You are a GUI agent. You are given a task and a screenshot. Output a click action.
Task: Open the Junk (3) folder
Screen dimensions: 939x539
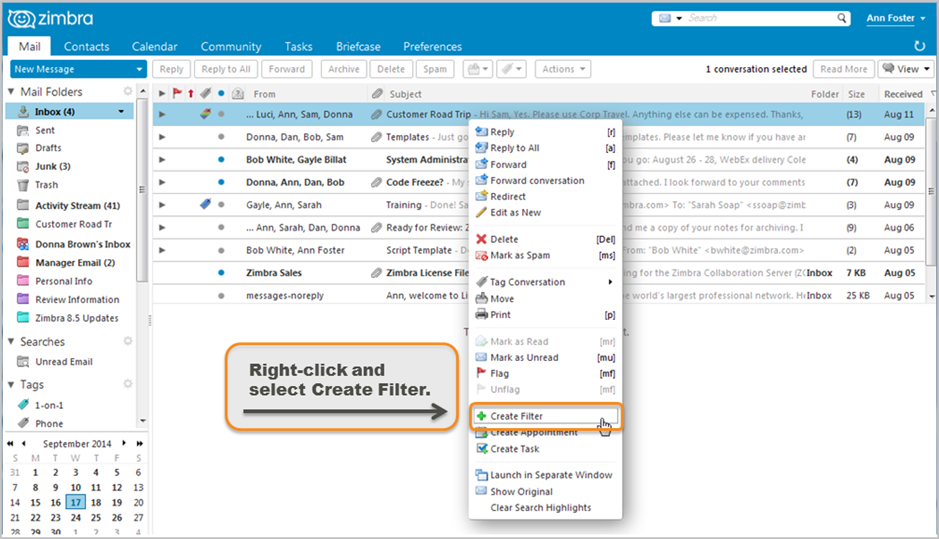(53, 166)
